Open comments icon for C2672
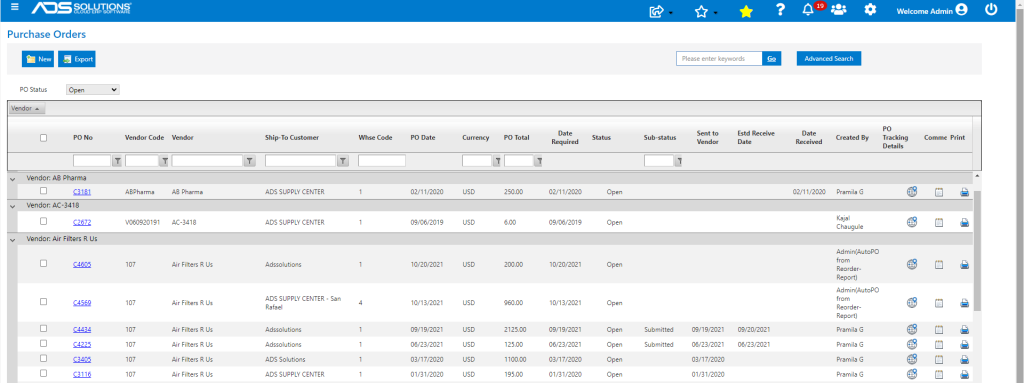This screenshot has width=1024, height=383. pos(938,223)
